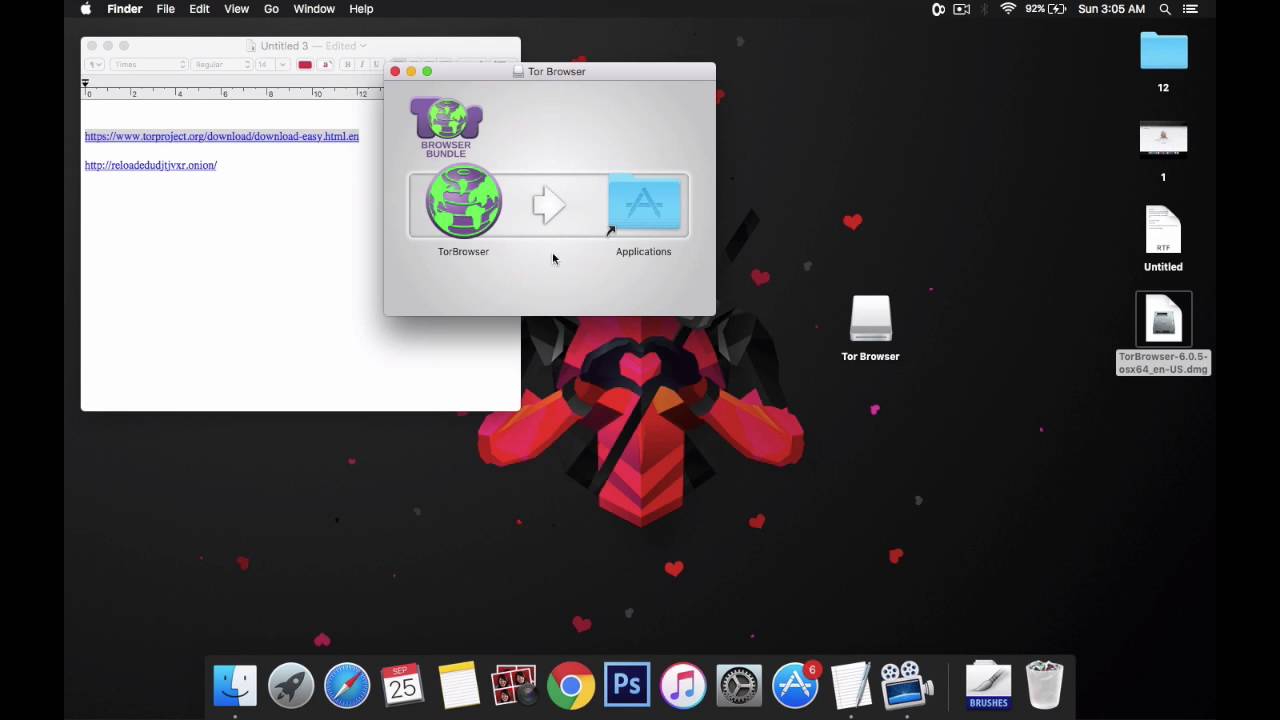Click the Tor Browser window title
Screen dimensions: 1280x720
click(556, 72)
